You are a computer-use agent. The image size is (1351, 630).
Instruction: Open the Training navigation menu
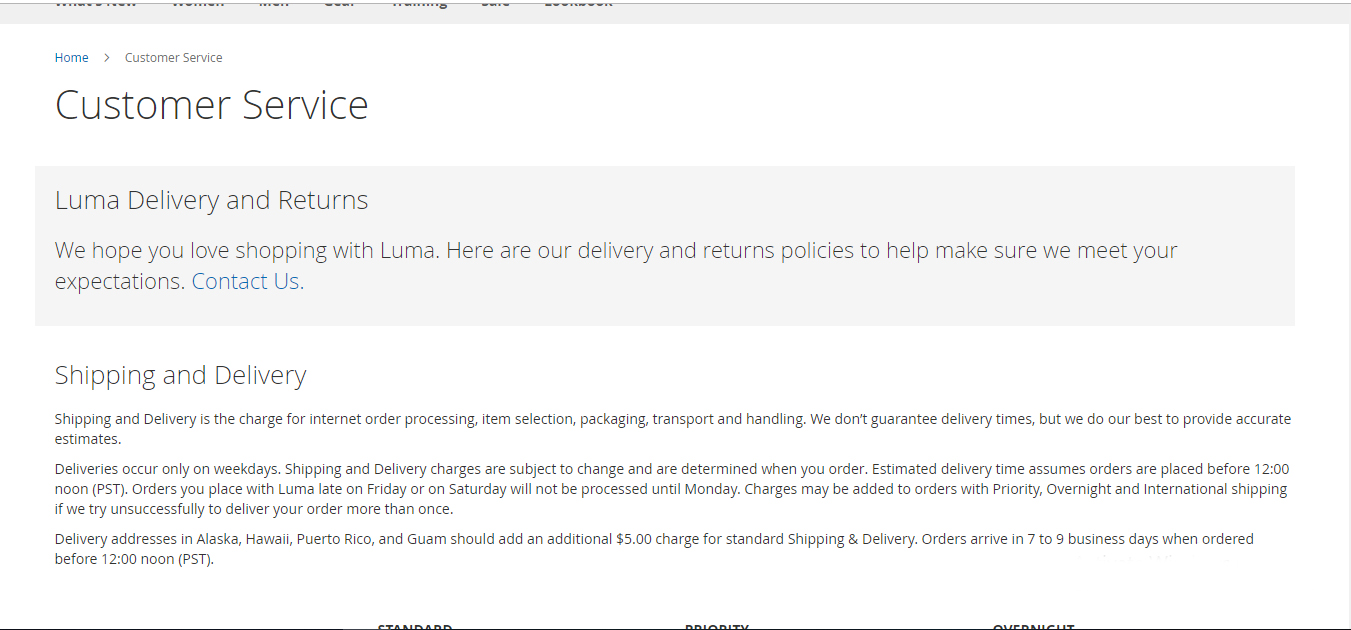pyautogui.click(x=418, y=4)
